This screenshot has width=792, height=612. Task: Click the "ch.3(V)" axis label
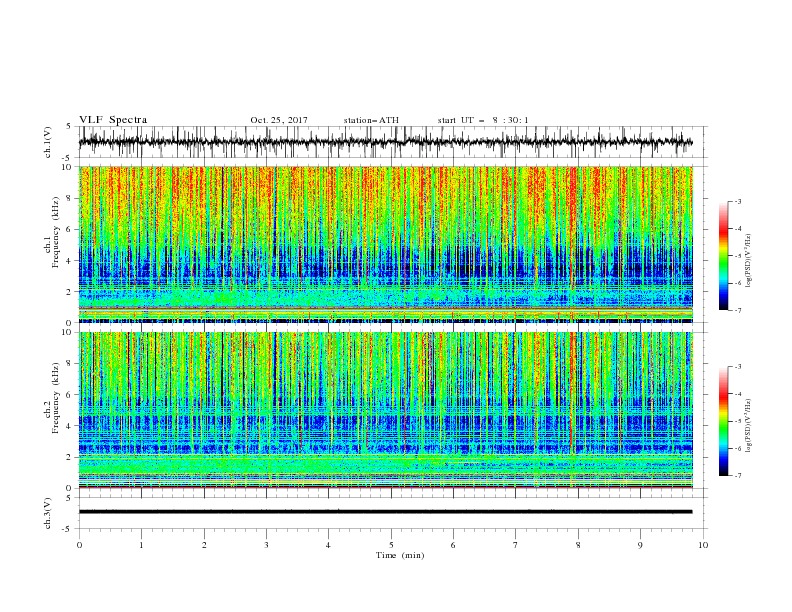coord(48,513)
